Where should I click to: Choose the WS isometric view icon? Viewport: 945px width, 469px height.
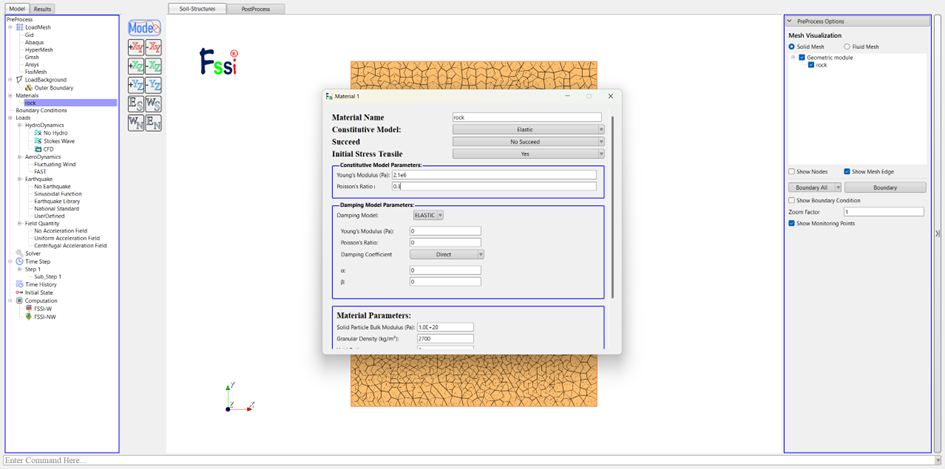pyautogui.click(x=154, y=104)
